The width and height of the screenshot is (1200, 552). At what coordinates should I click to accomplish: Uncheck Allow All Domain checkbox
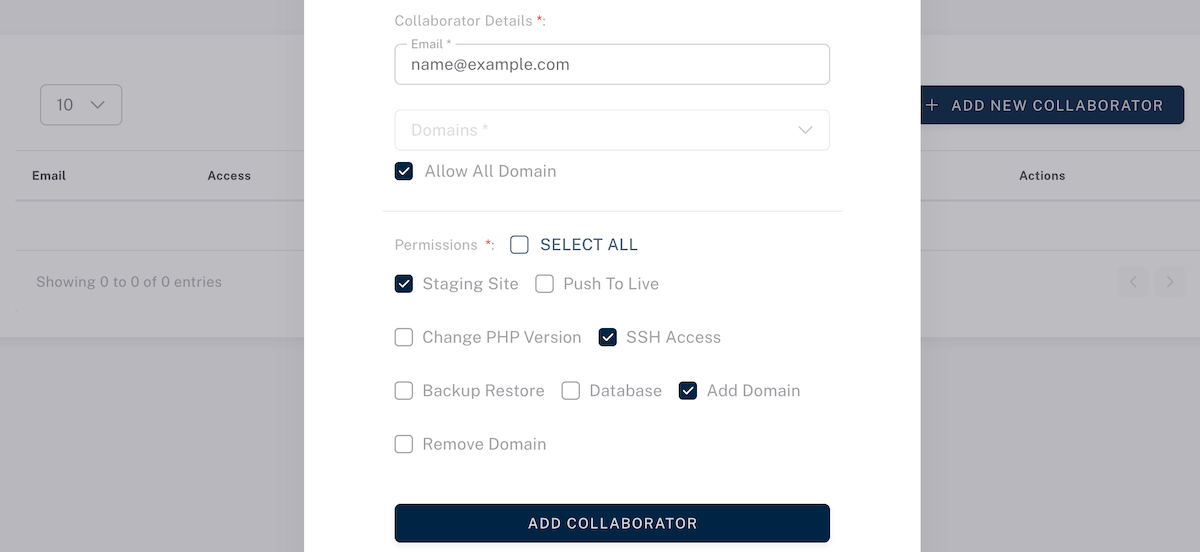[x=404, y=171]
